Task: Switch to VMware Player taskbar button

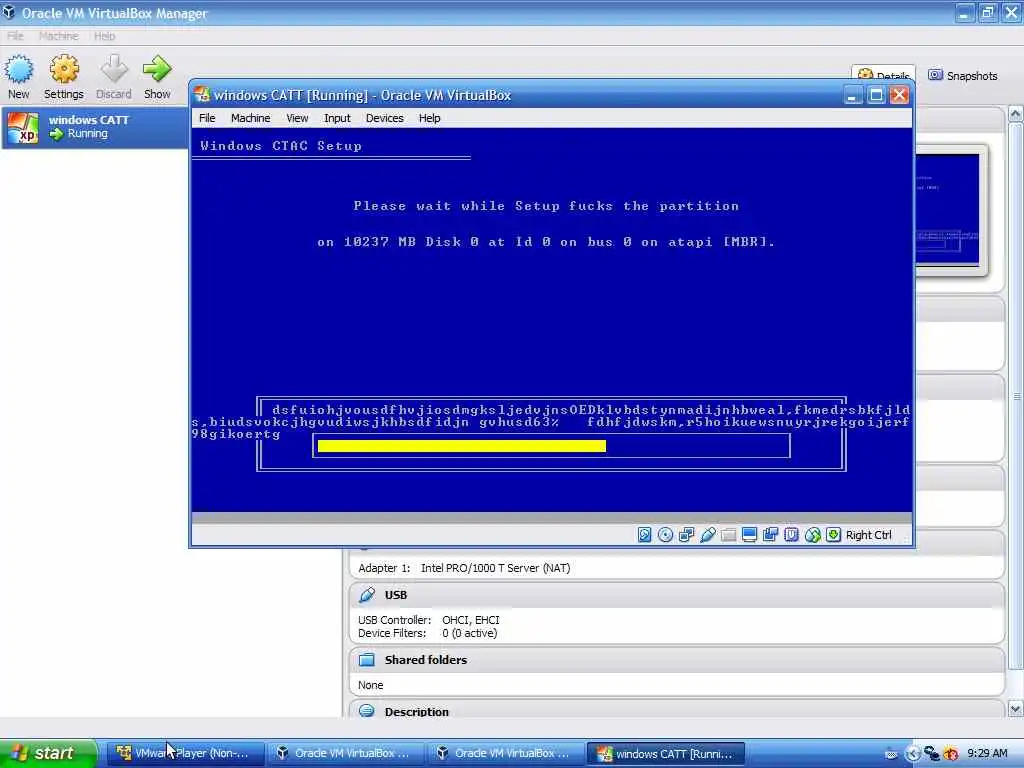Action: [185, 754]
